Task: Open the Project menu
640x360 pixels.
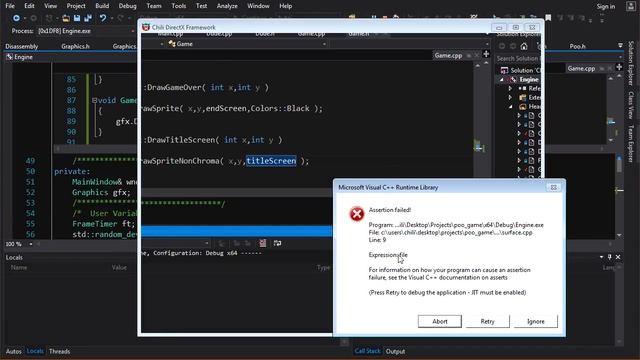Action: pos(76,6)
